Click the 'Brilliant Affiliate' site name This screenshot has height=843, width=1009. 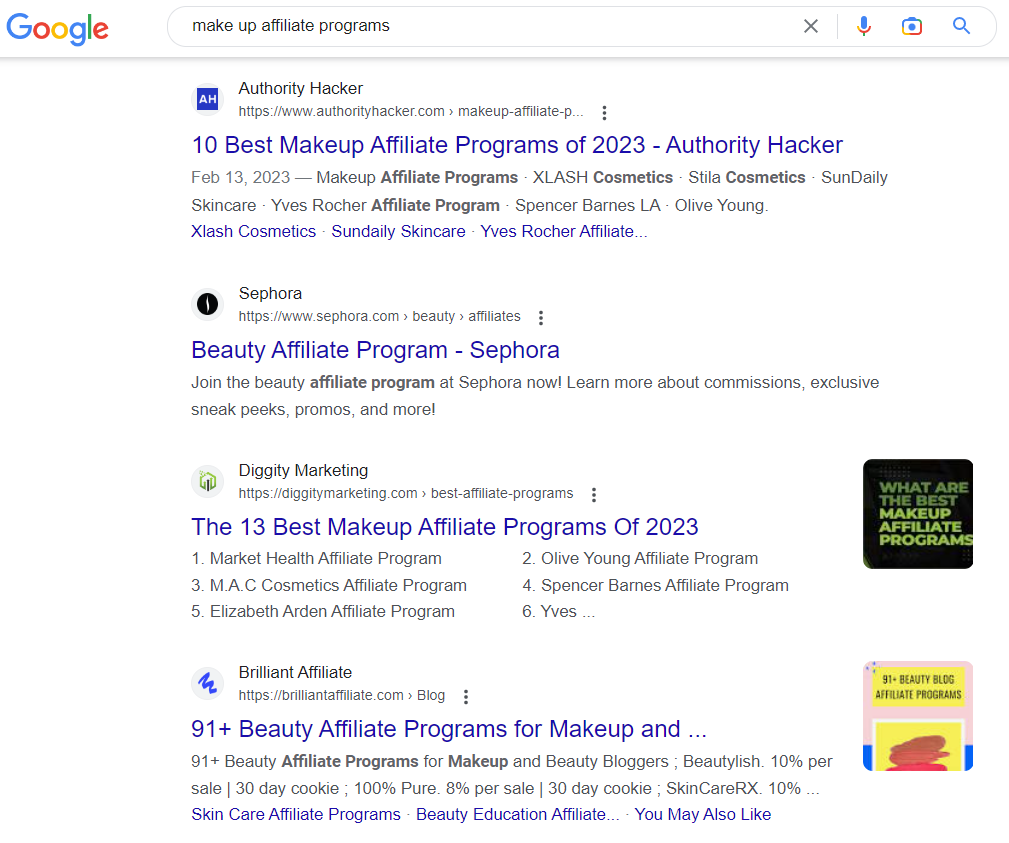(x=295, y=672)
